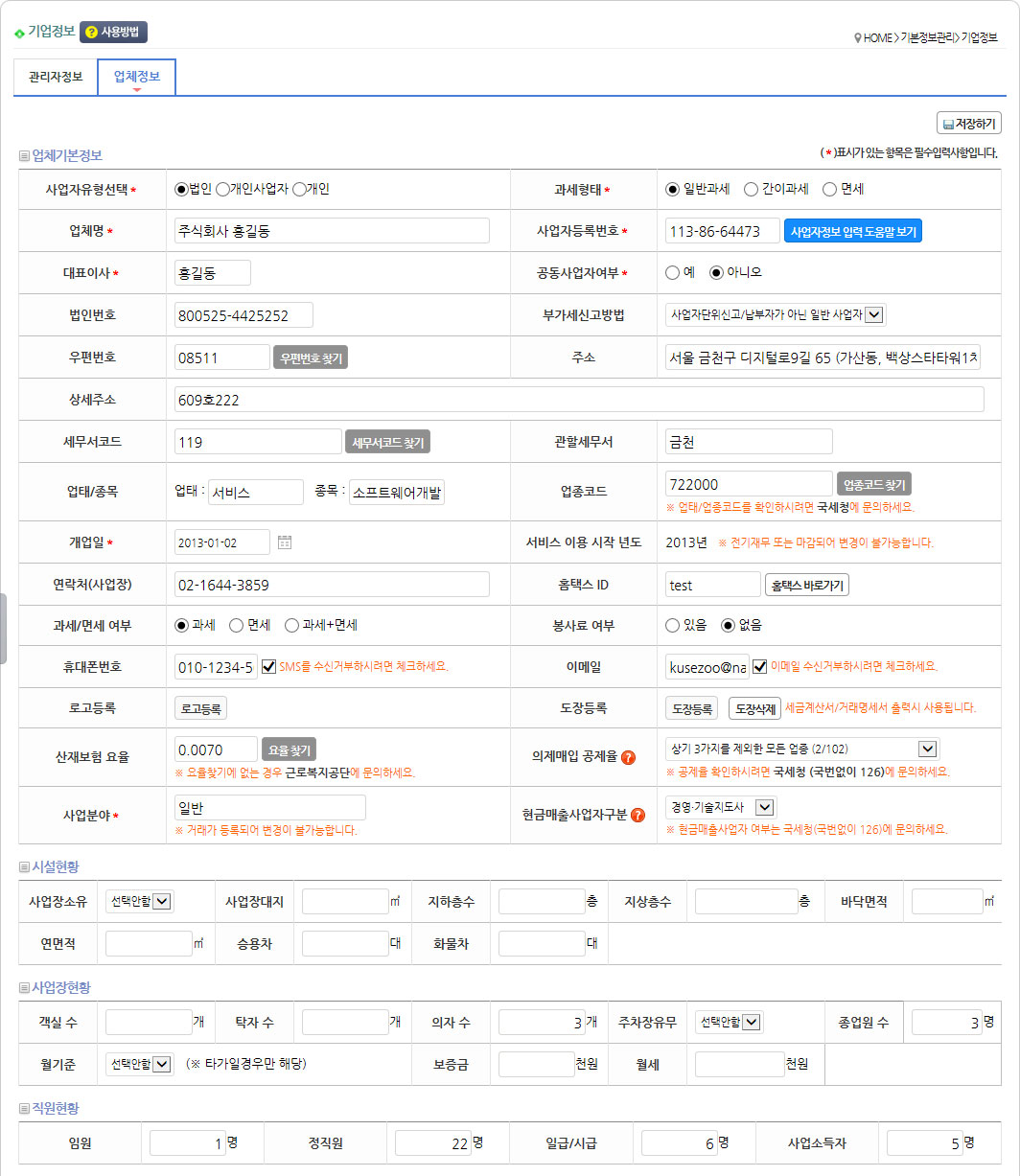Open the 월기준 dropdown
This screenshot has height=1176, width=1020.
pyautogui.click(x=140, y=1064)
